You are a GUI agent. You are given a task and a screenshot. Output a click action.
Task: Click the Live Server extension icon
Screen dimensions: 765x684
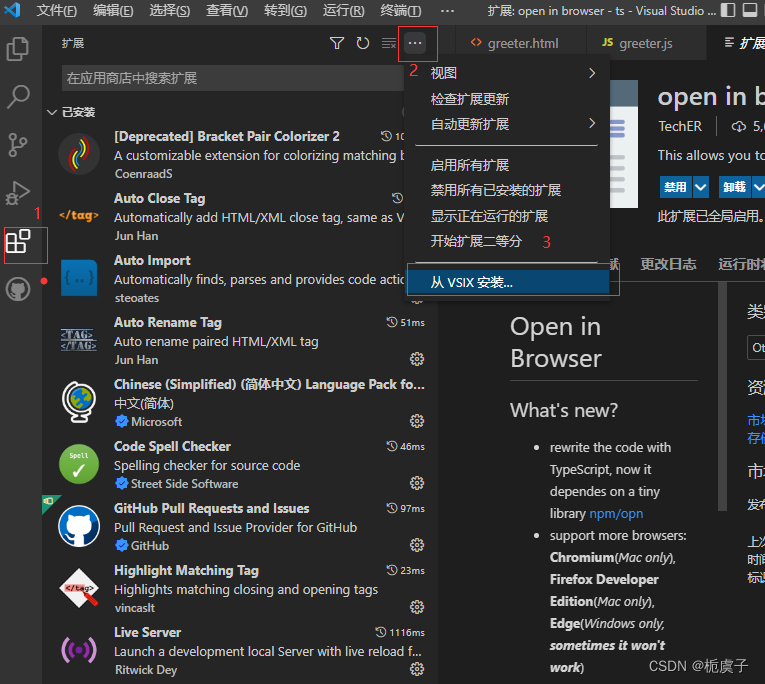point(79,650)
